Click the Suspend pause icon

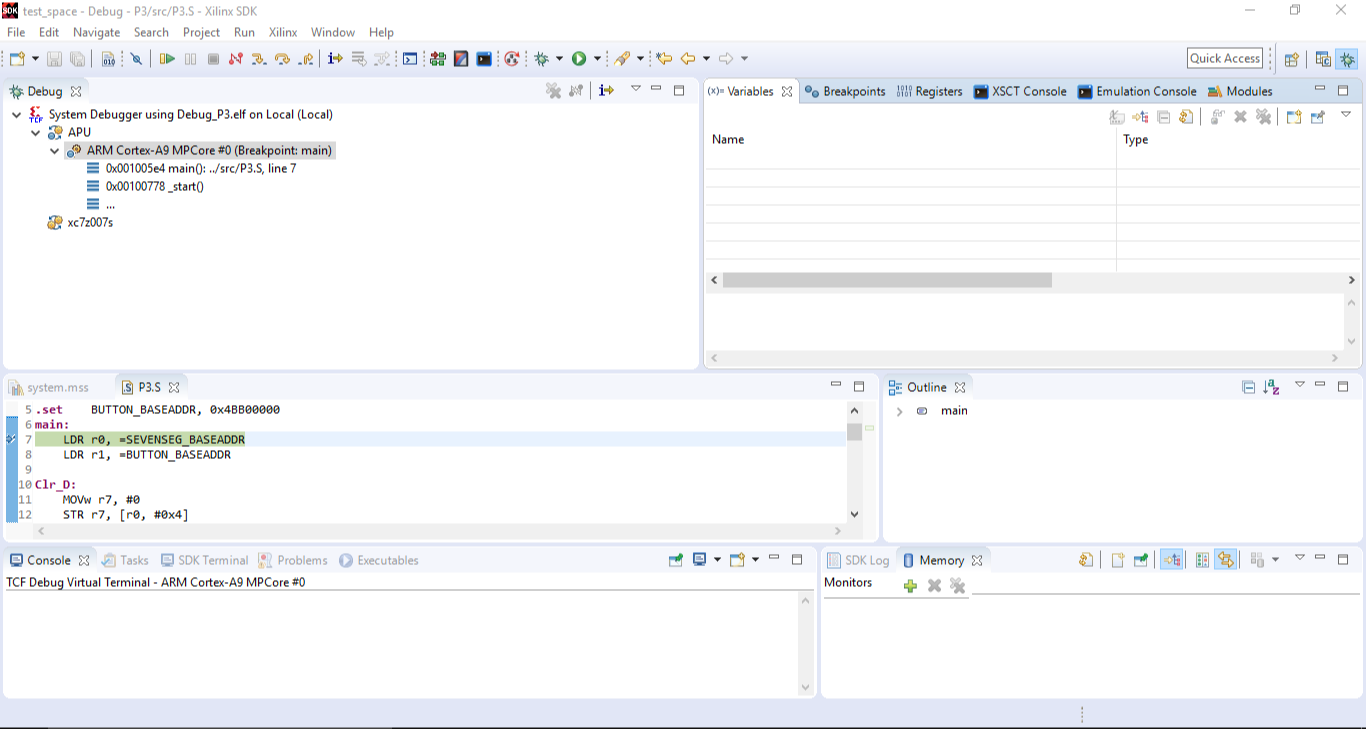(x=191, y=59)
